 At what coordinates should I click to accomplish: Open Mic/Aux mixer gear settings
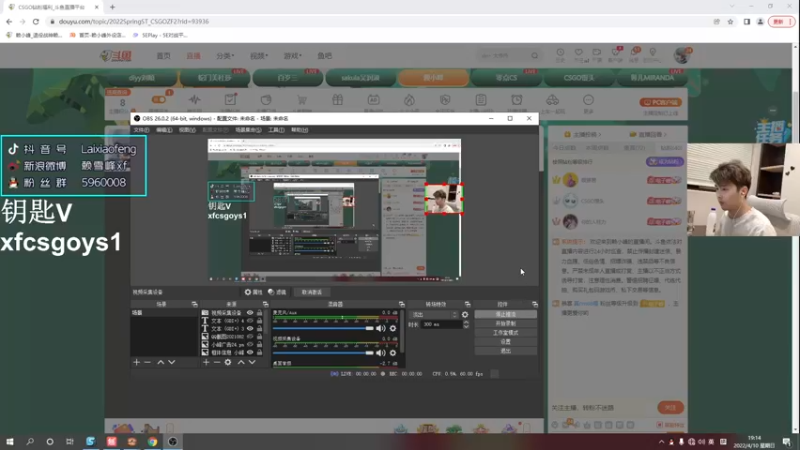pos(393,328)
